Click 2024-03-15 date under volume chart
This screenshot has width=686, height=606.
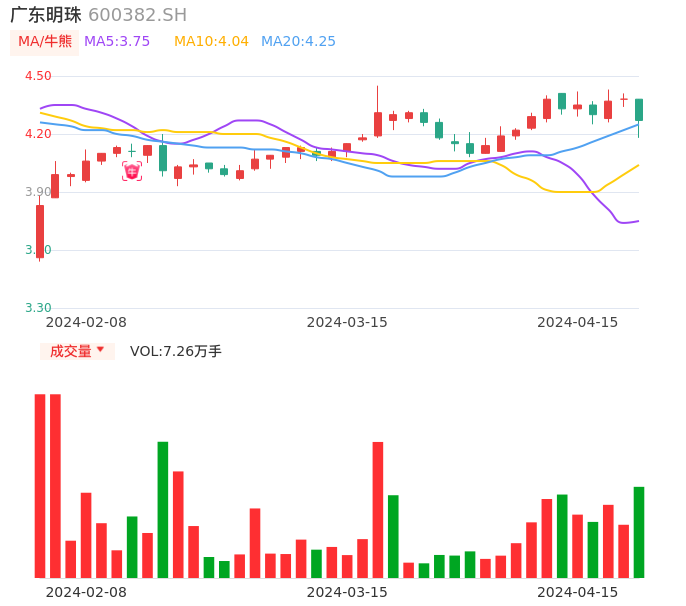[x=347, y=592]
